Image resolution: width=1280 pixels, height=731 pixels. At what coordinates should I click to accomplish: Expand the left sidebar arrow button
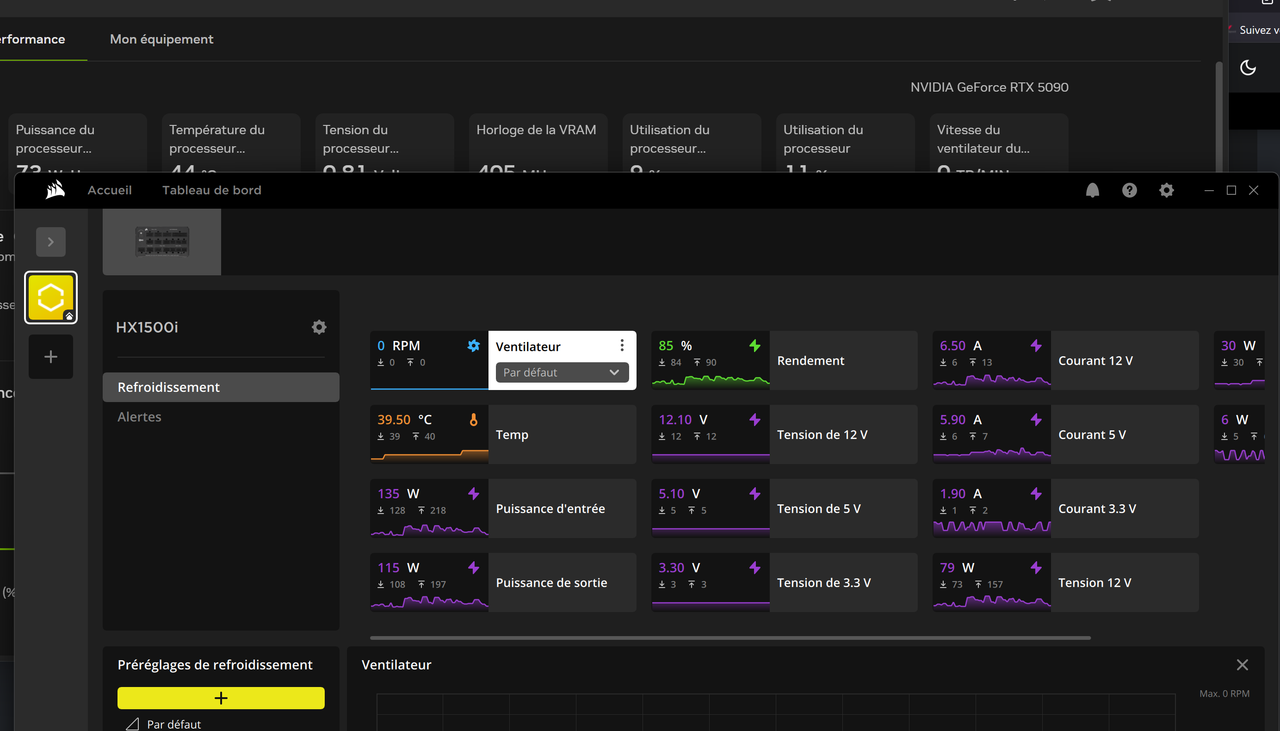pos(51,242)
